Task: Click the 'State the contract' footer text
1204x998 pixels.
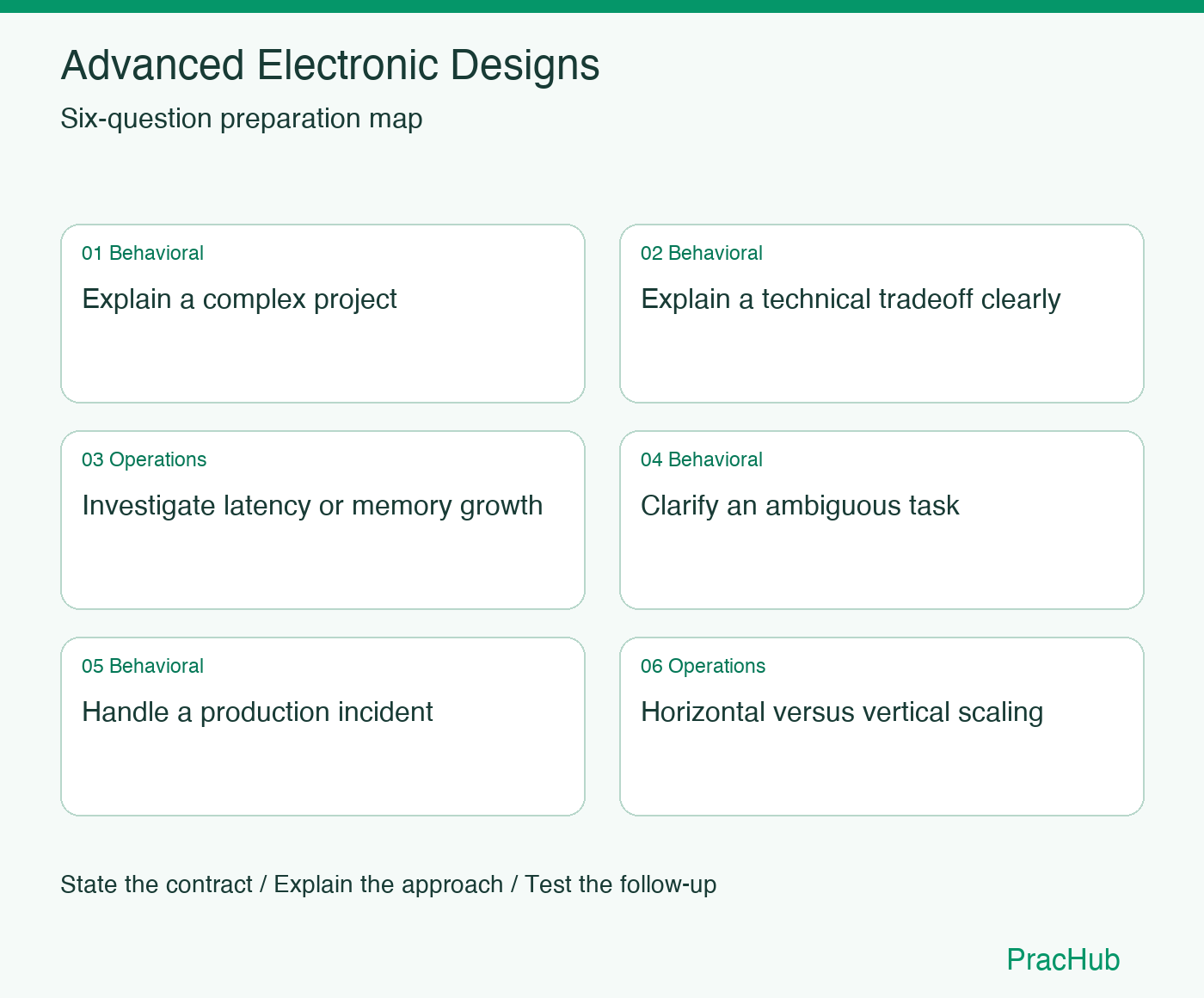Action: [x=157, y=884]
